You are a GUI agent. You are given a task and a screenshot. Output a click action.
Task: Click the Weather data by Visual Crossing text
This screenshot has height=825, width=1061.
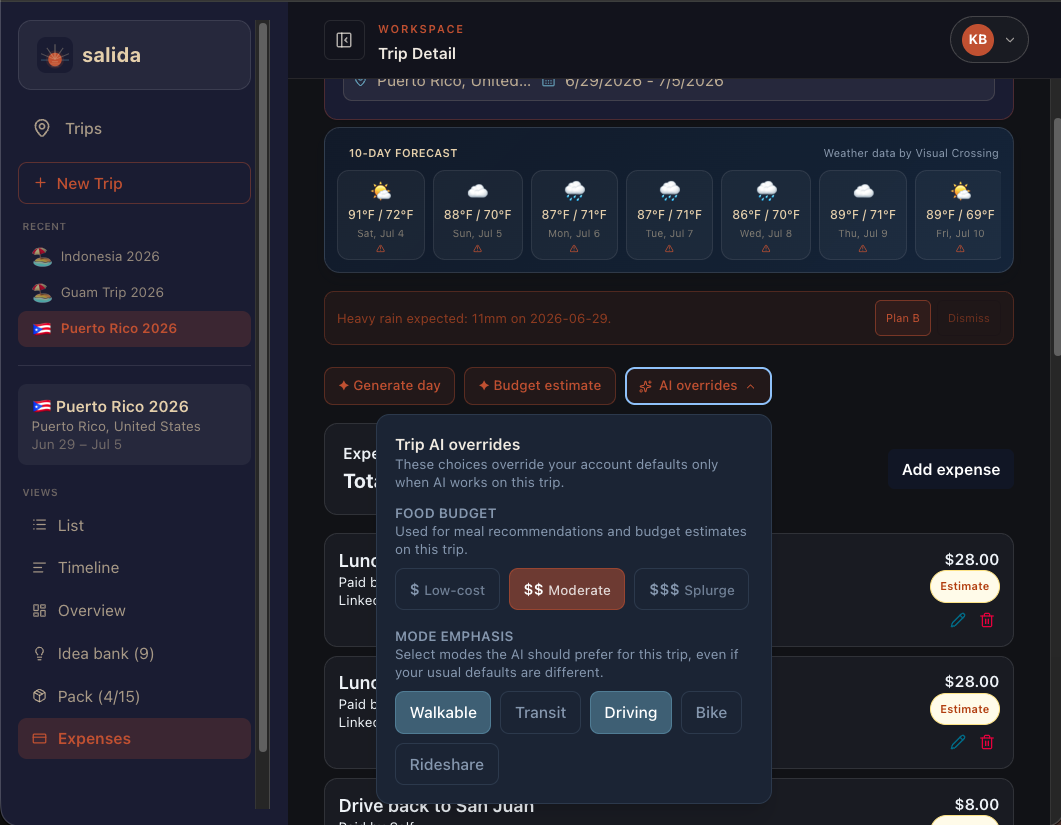tap(911, 154)
